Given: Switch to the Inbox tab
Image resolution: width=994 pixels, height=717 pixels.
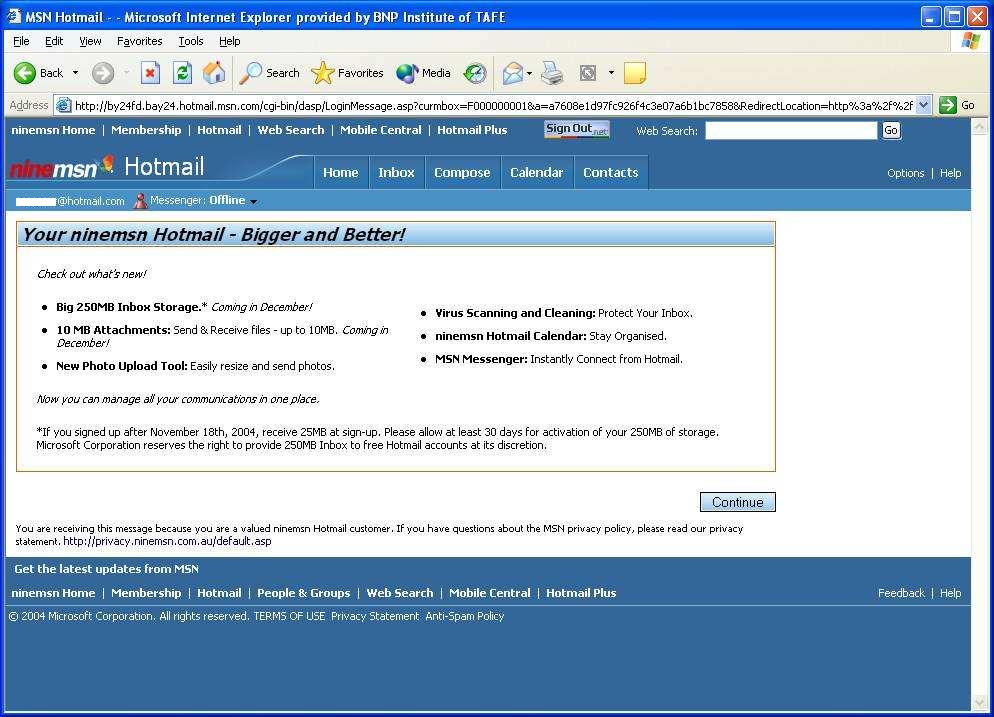Looking at the screenshot, I should (396, 172).
